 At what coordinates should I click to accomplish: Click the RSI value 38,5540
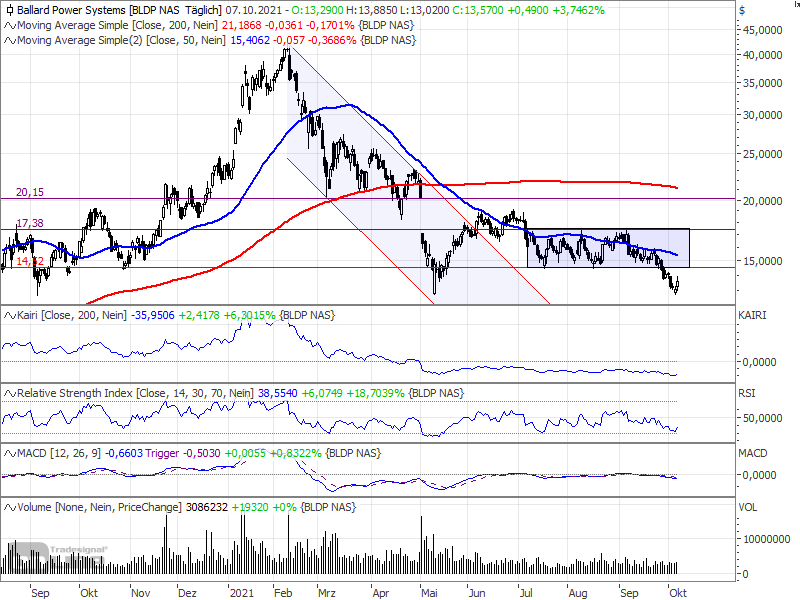click(278, 393)
